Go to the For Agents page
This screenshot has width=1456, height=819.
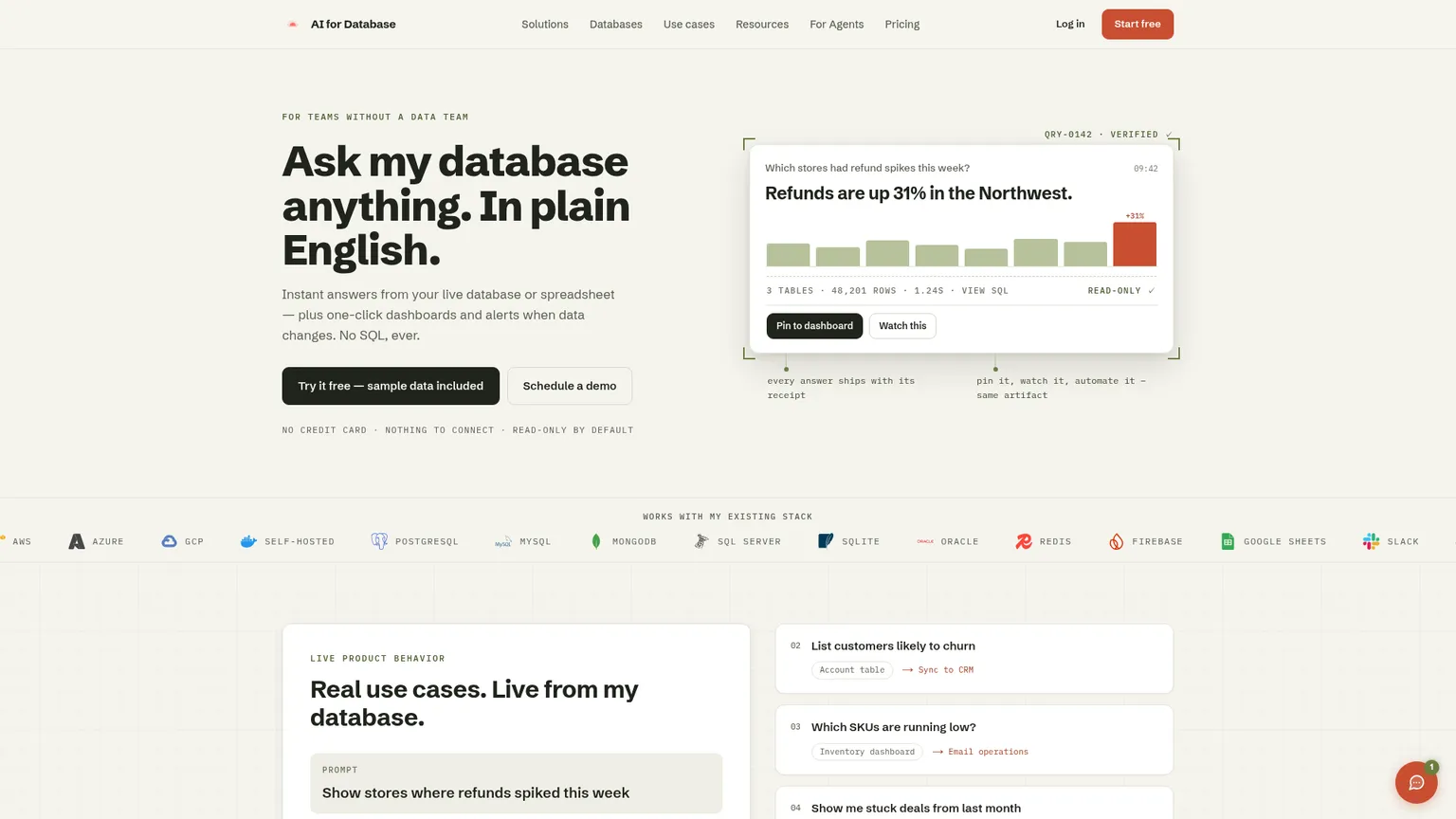pyautogui.click(x=837, y=25)
